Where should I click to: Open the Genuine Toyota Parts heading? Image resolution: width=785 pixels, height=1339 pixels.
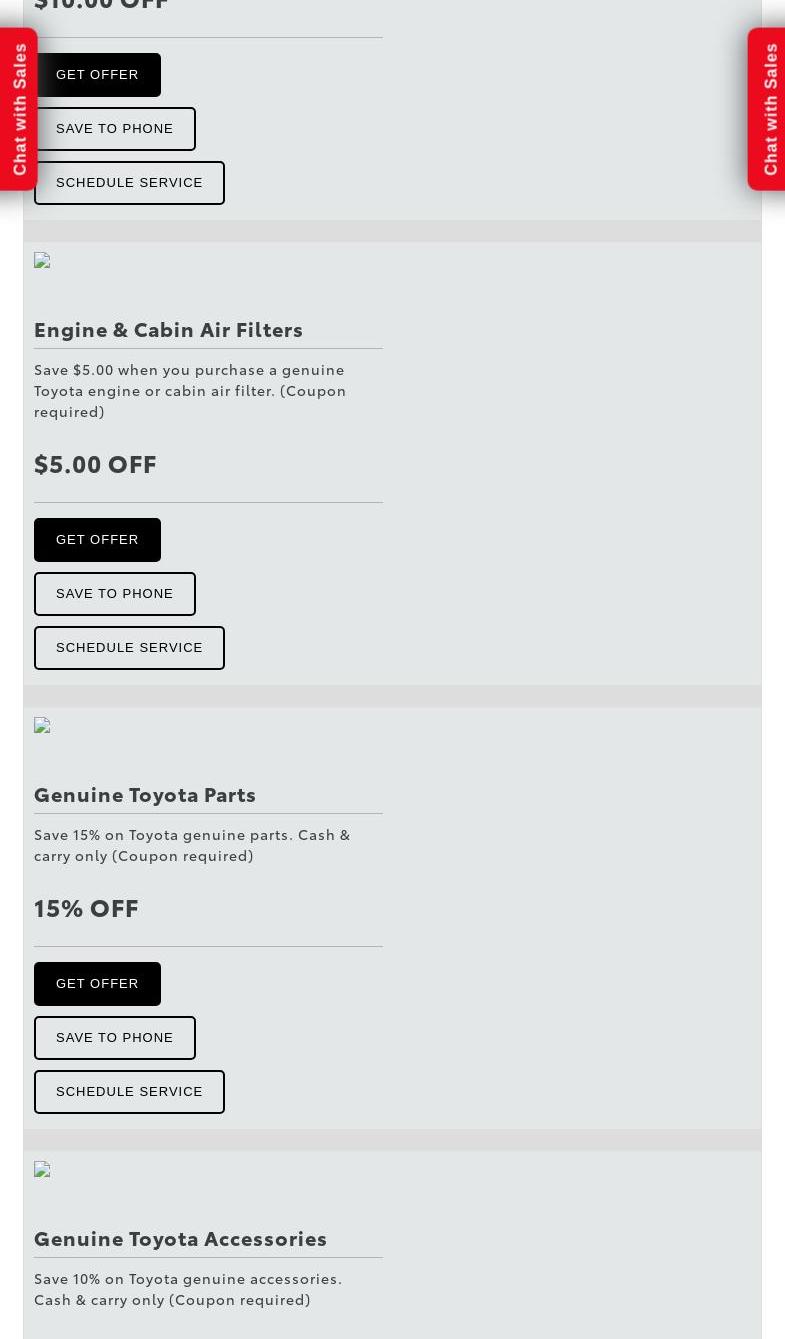coord(145,794)
